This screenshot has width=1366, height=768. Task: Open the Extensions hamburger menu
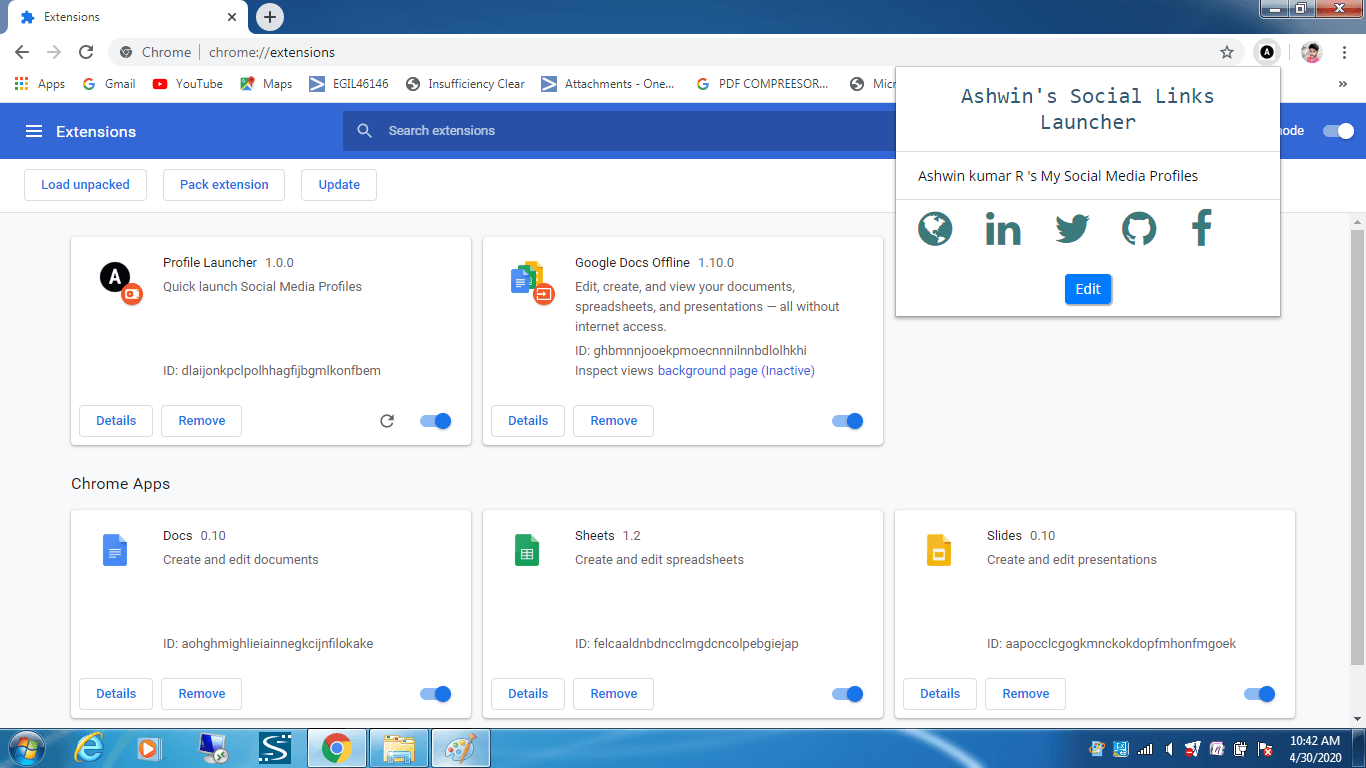(34, 131)
